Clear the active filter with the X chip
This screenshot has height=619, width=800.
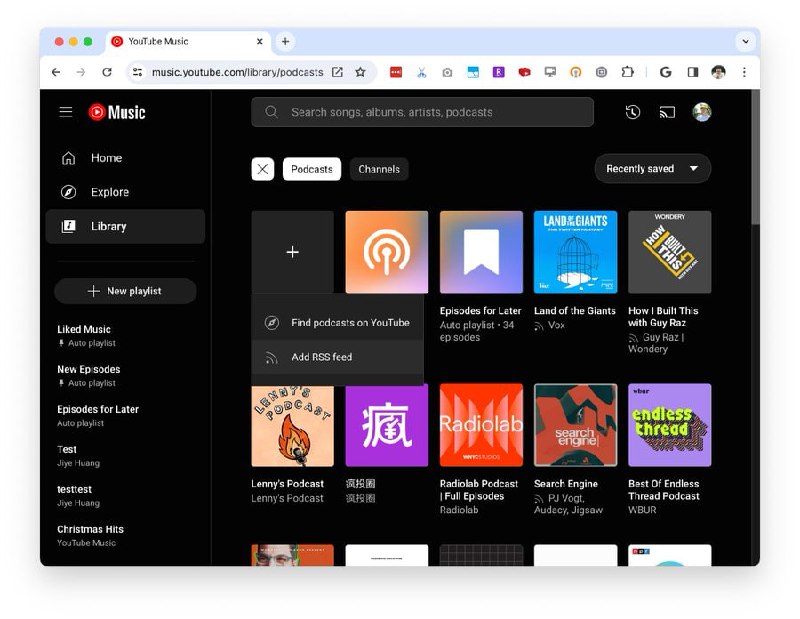(x=262, y=169)
